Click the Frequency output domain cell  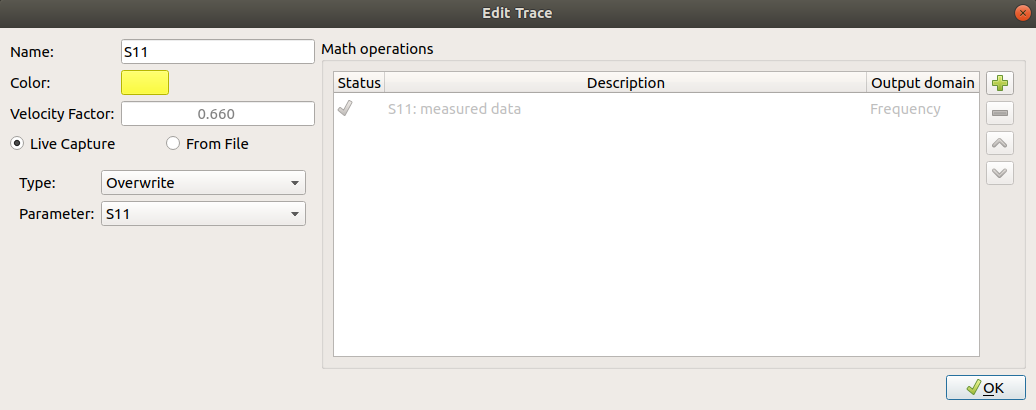pyautogui.click(x=905, y=109)
